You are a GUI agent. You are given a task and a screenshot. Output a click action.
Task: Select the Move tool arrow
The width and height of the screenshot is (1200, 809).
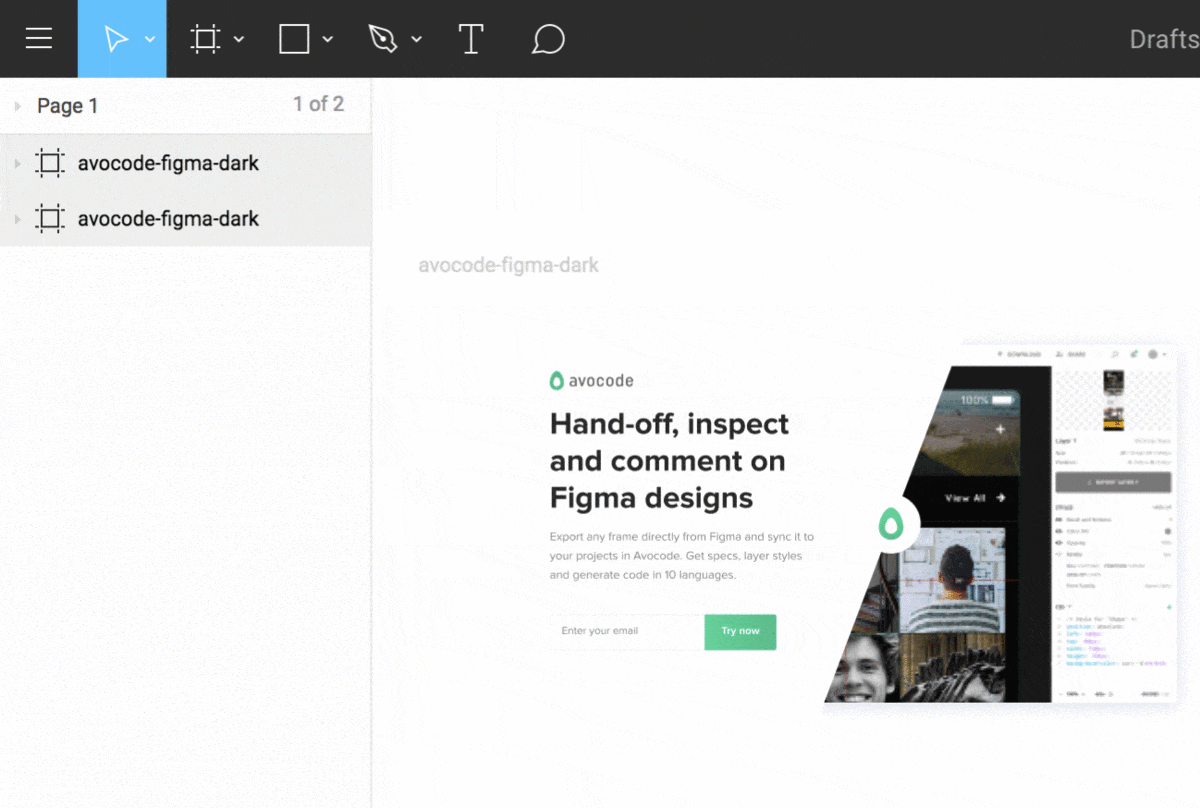click(x=116, y=39)
